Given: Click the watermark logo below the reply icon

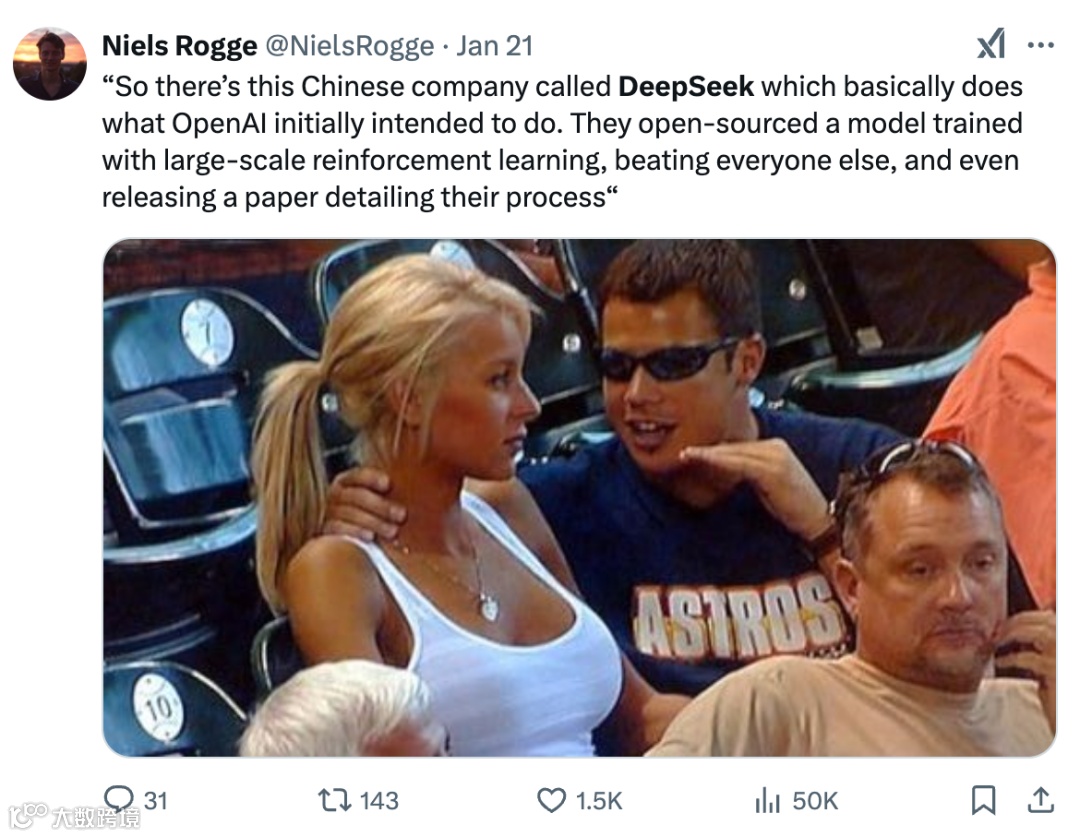Looking at the screenshot, I should (74, 818).
